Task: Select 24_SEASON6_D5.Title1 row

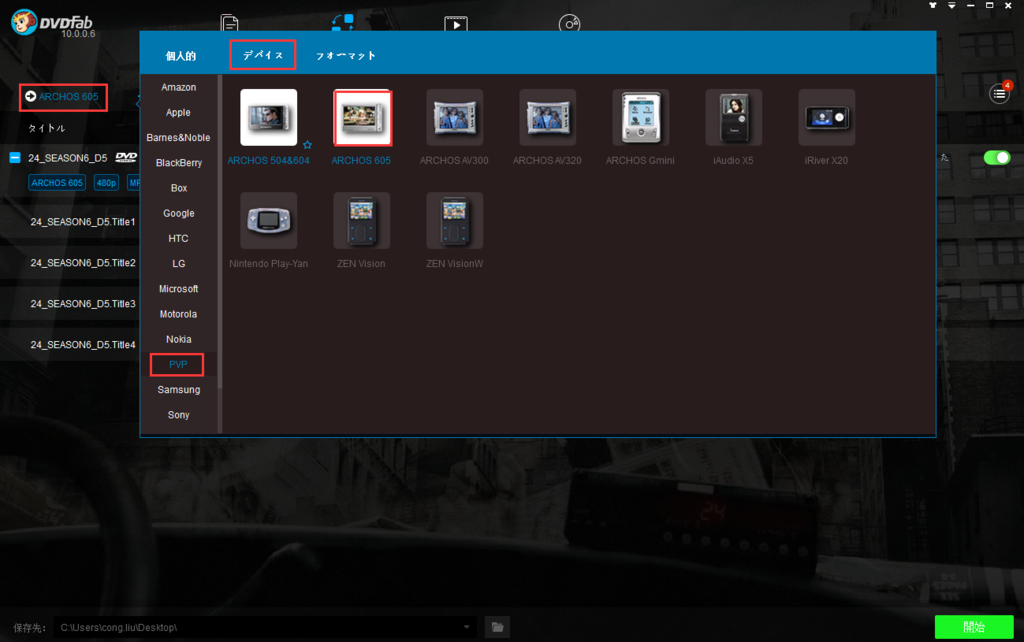Action: pos(83,222)
